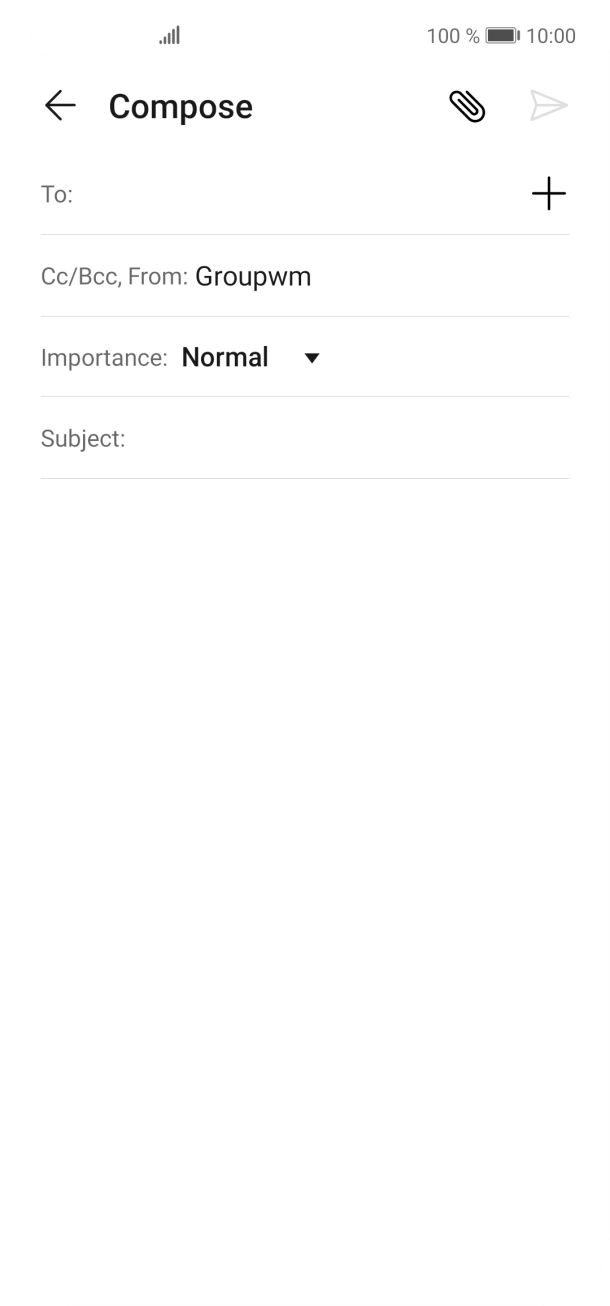Viewport: 610px width, 1306px height.
Task: Add a recipient using the plus icon
Action: 549,194
